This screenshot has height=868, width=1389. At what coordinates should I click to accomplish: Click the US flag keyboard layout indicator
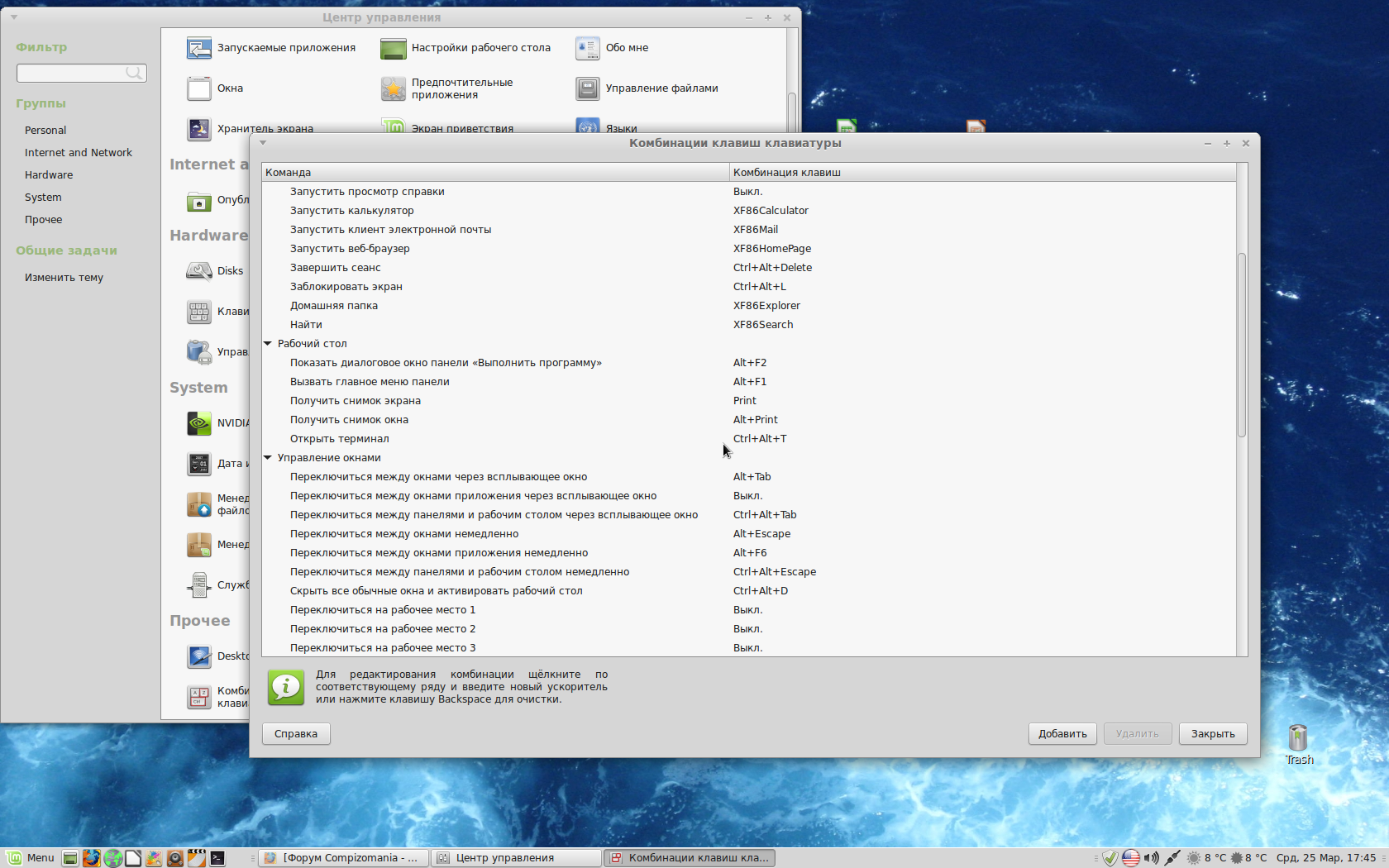(1130, 858)
